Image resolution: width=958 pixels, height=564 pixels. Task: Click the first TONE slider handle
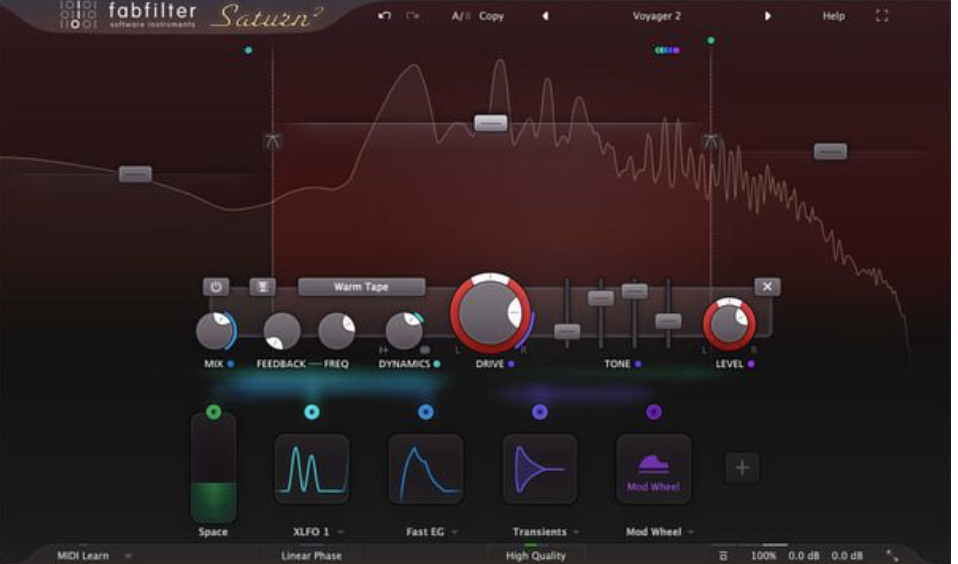(x=567, y=331)
